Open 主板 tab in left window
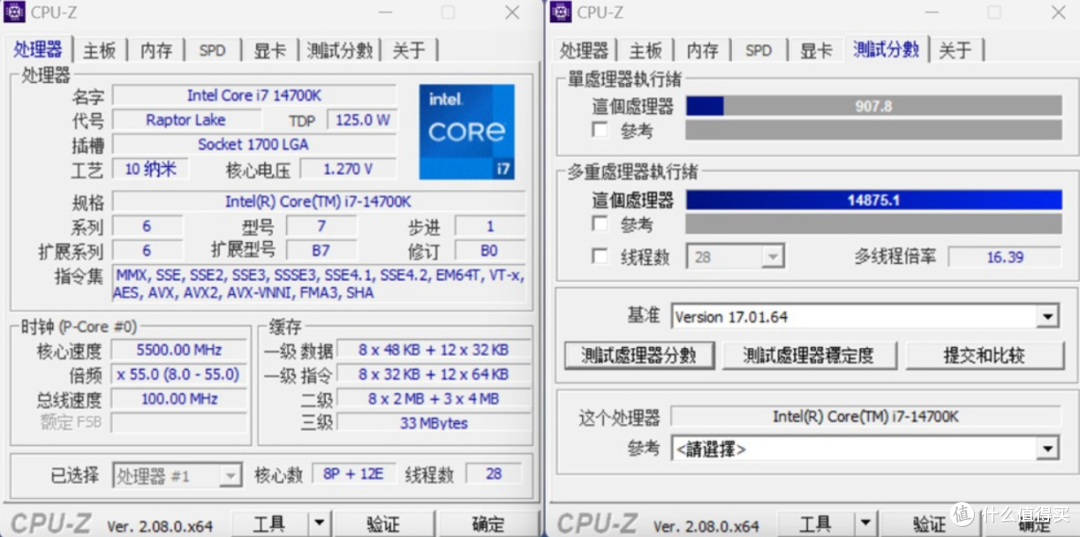Image resolution: width=1080 pixels, height=537 pixels. pyautogui.click(x=100, y=50)
